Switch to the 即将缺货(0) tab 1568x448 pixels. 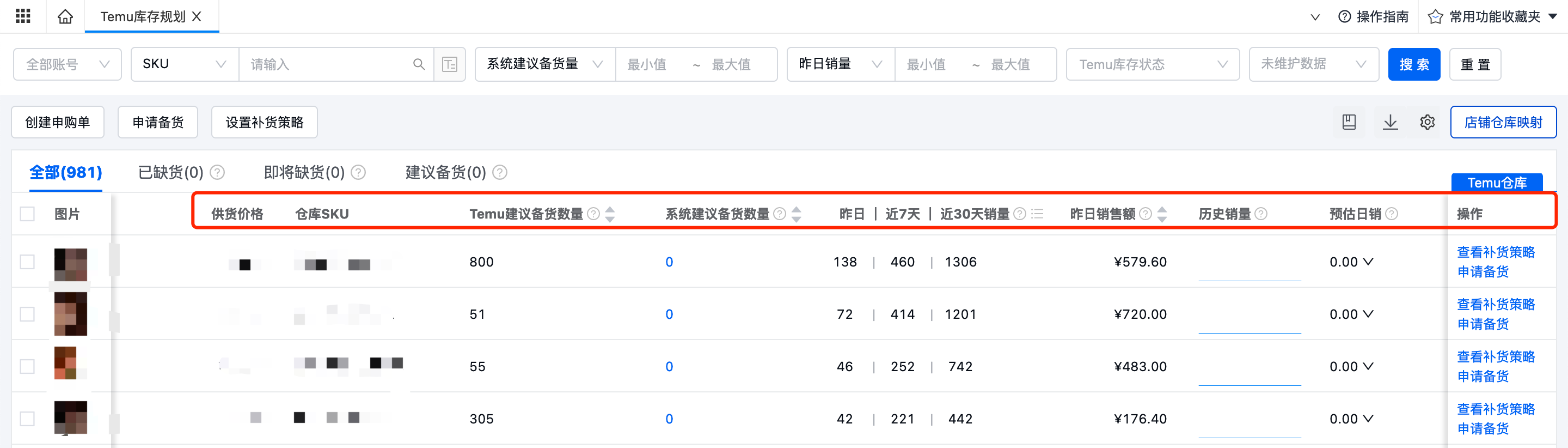click(x=304, y=172)
